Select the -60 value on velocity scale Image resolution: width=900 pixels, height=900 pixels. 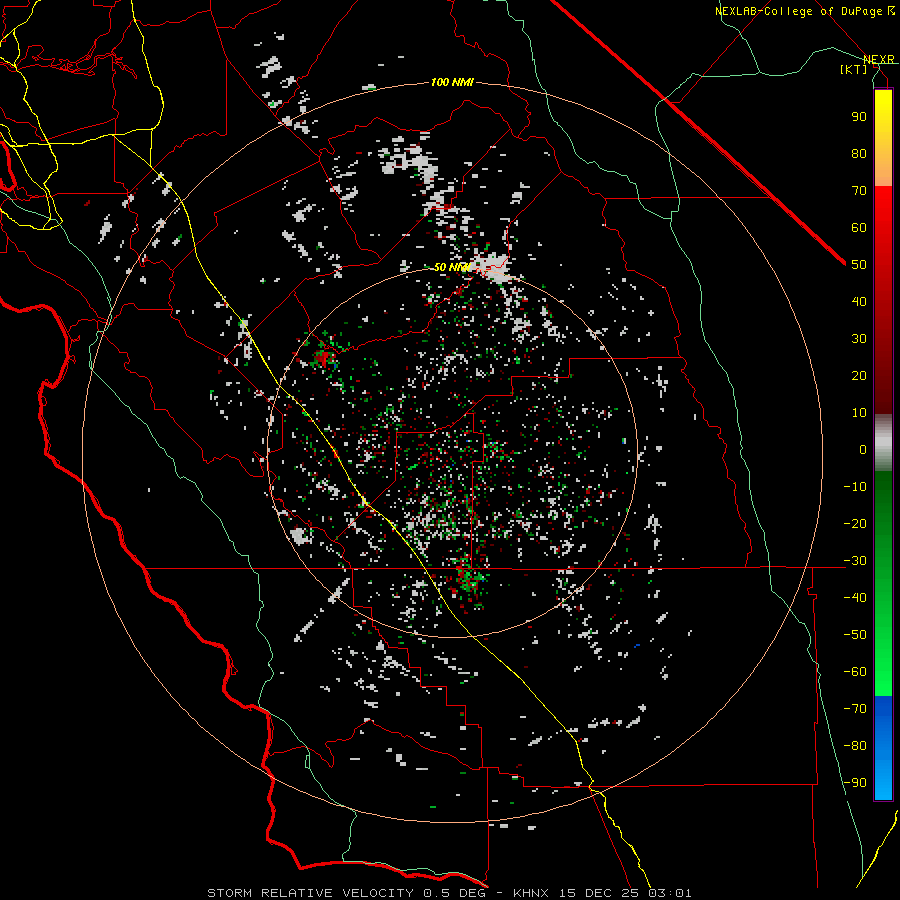855,672
